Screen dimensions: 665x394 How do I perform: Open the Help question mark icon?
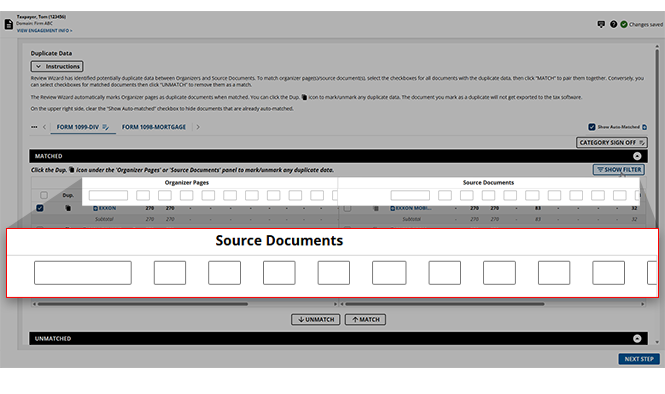[x=613, y=24]
